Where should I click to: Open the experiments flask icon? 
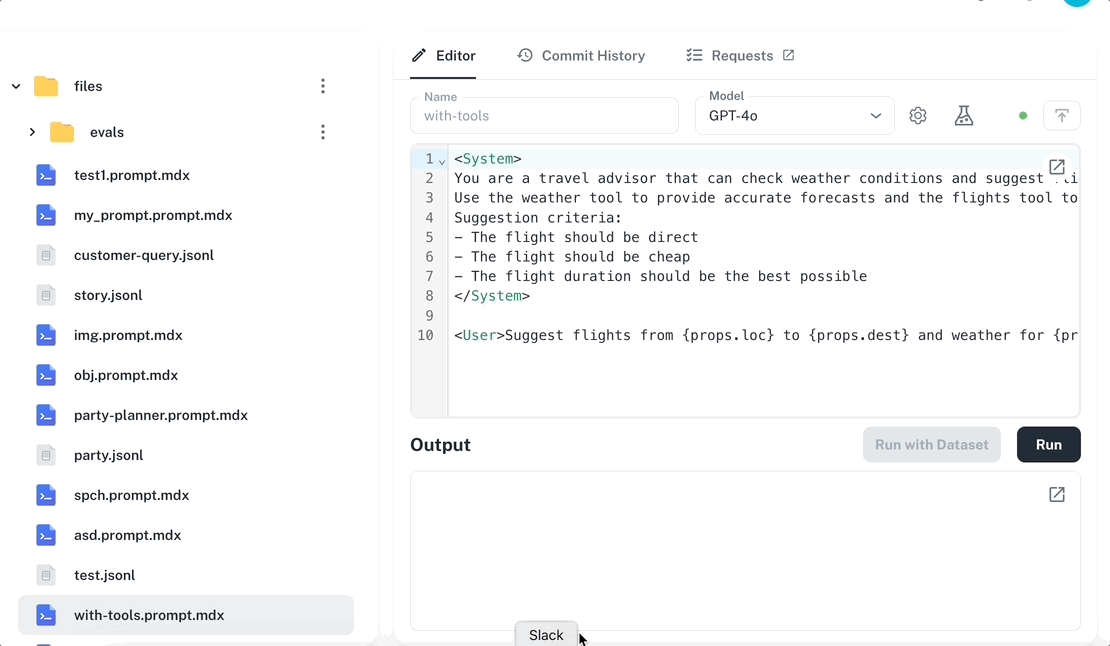(x=963, y=115)
